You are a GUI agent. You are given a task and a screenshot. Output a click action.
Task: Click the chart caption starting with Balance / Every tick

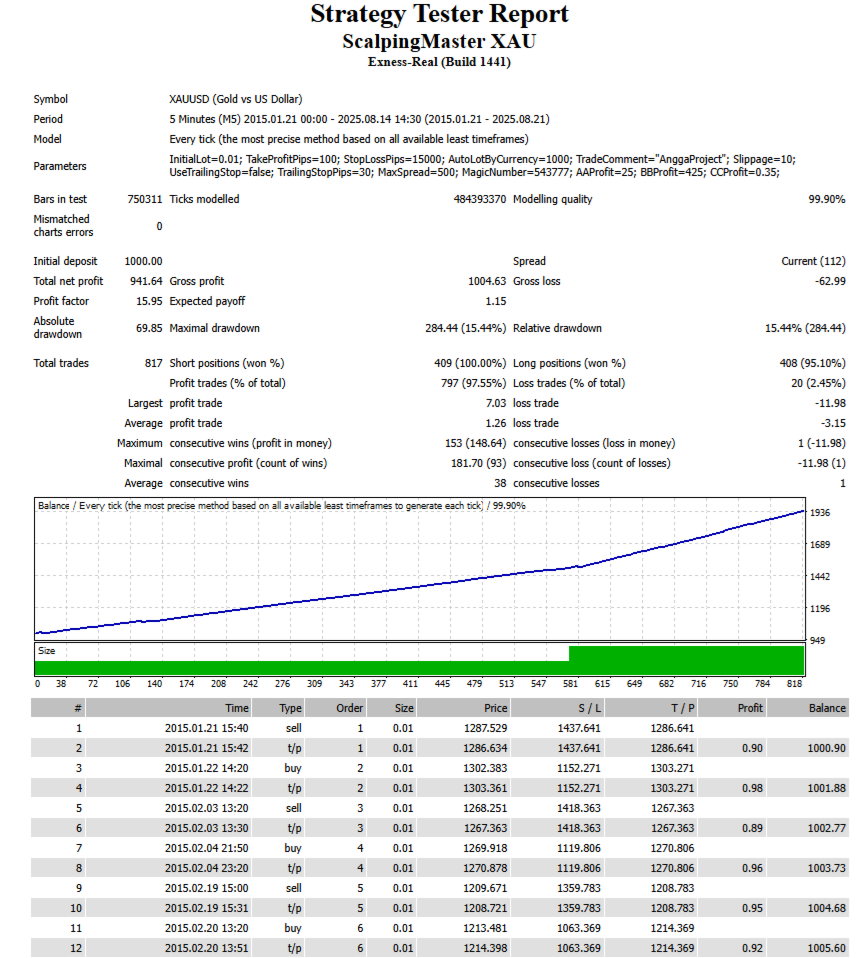pyautogui.click(x=282, y=506)
